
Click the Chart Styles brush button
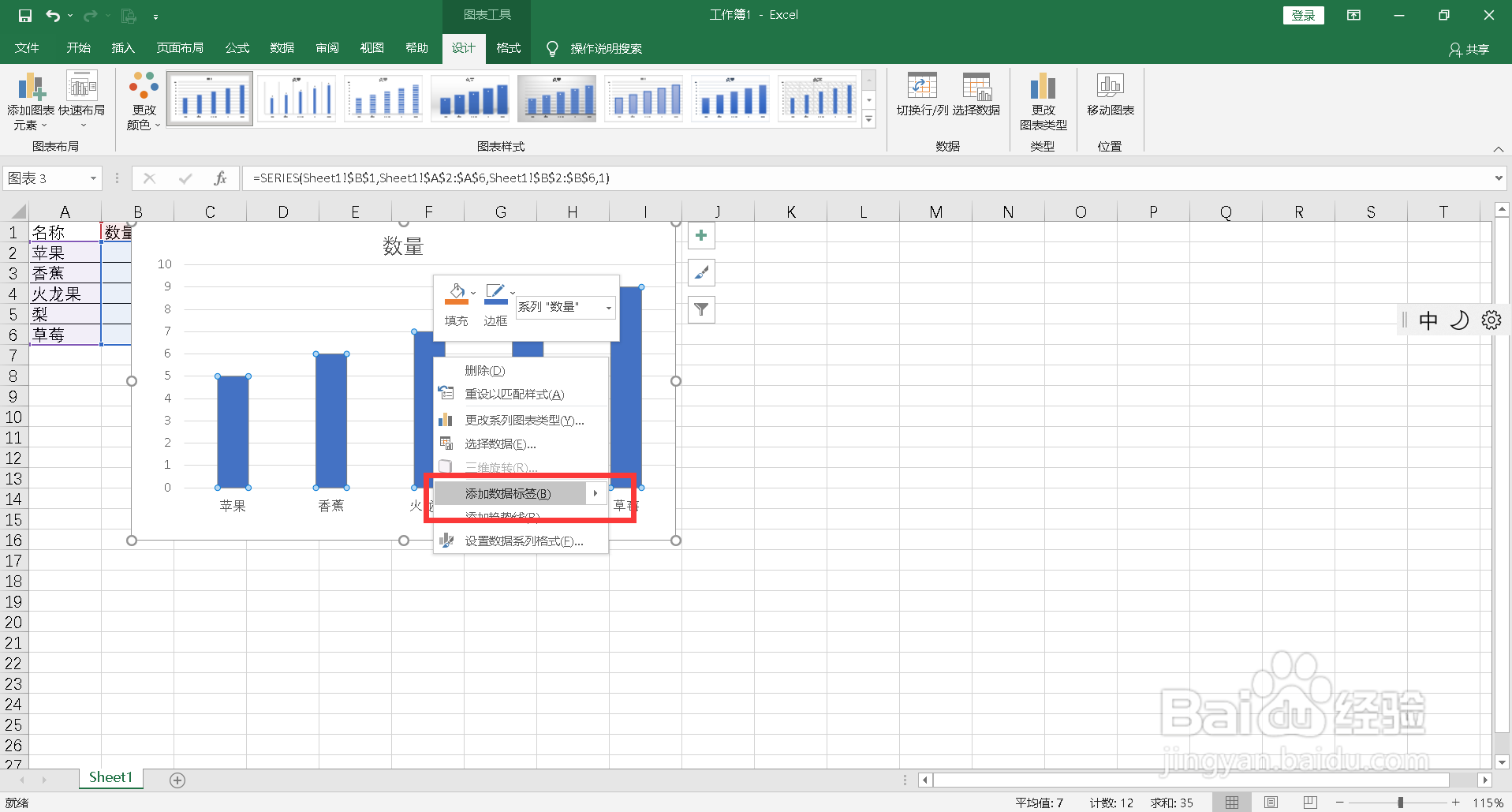tap(701, 273)
